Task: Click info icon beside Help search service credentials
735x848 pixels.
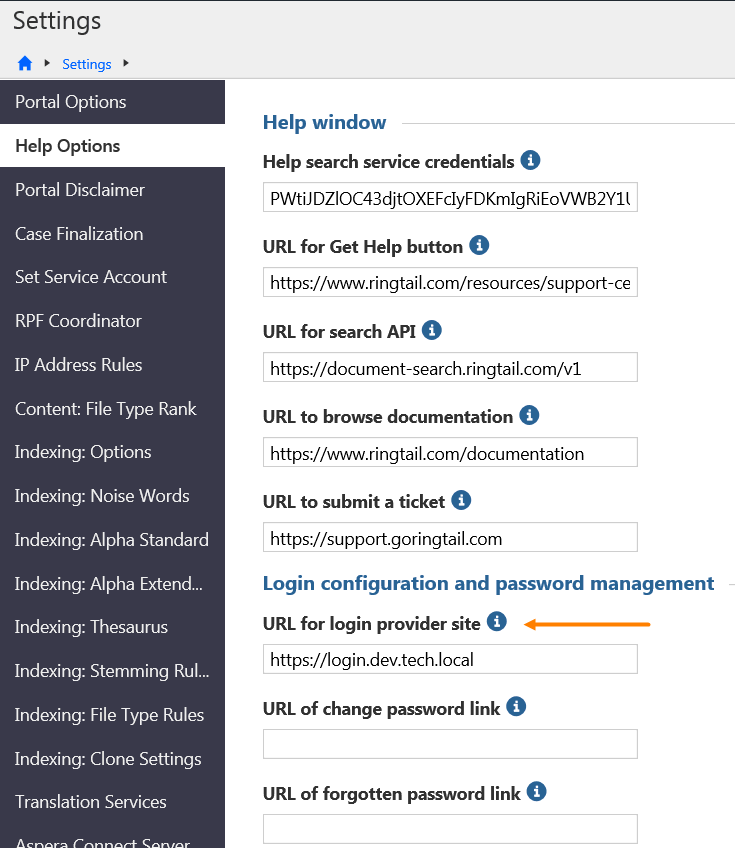Action: (x=531, y=160)
